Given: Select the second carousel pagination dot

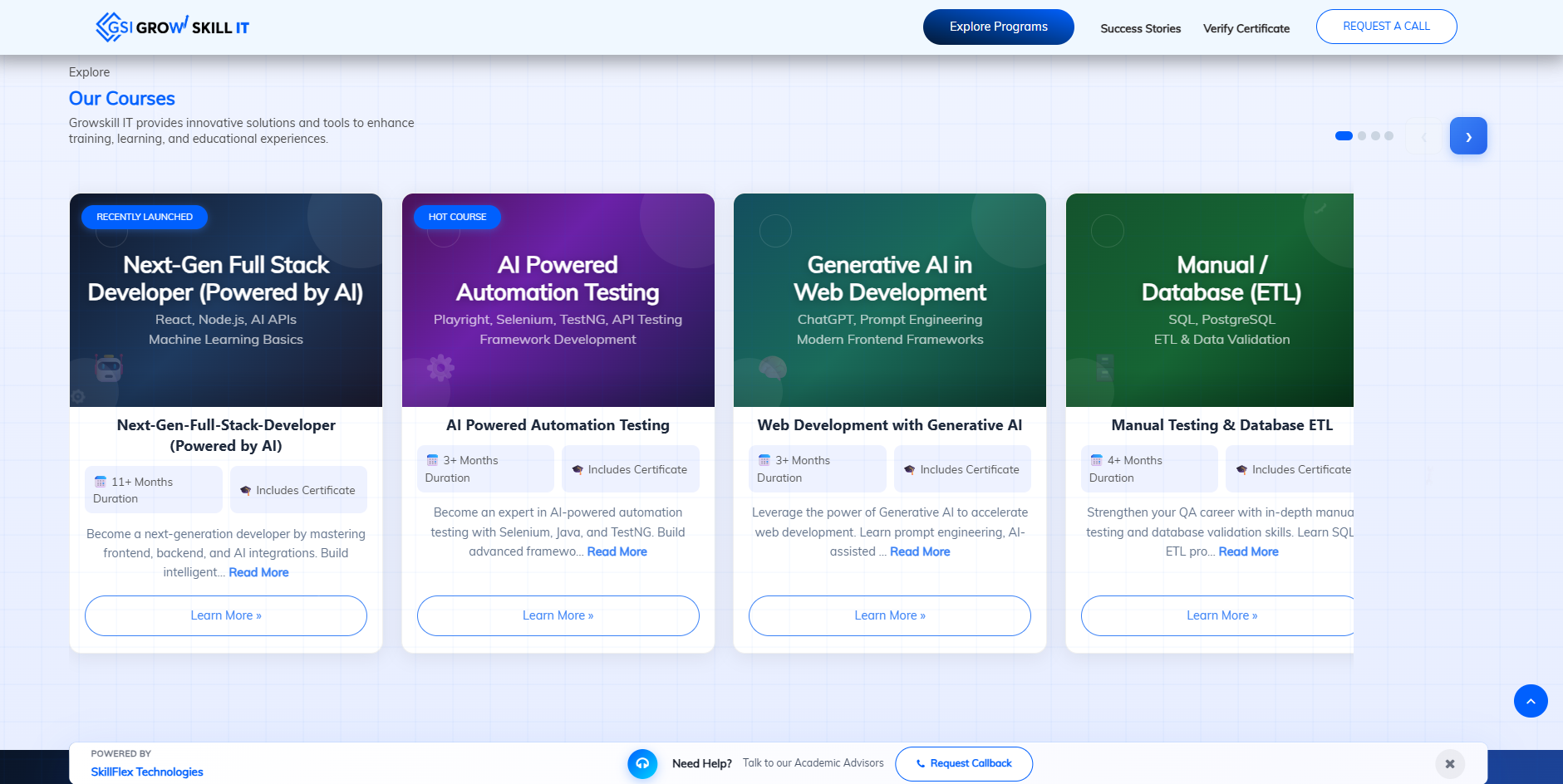Looking at the screenshot, I should coord(1362,136).
